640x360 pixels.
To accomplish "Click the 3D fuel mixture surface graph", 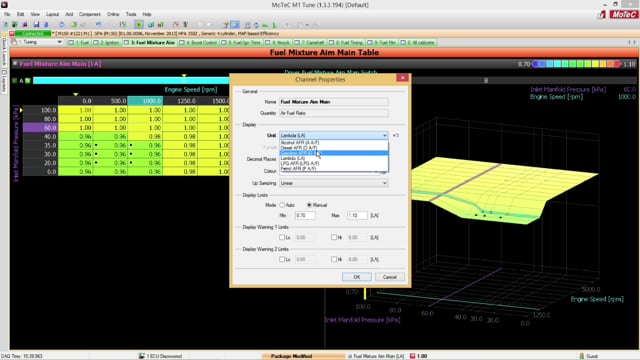I will 506,192.
